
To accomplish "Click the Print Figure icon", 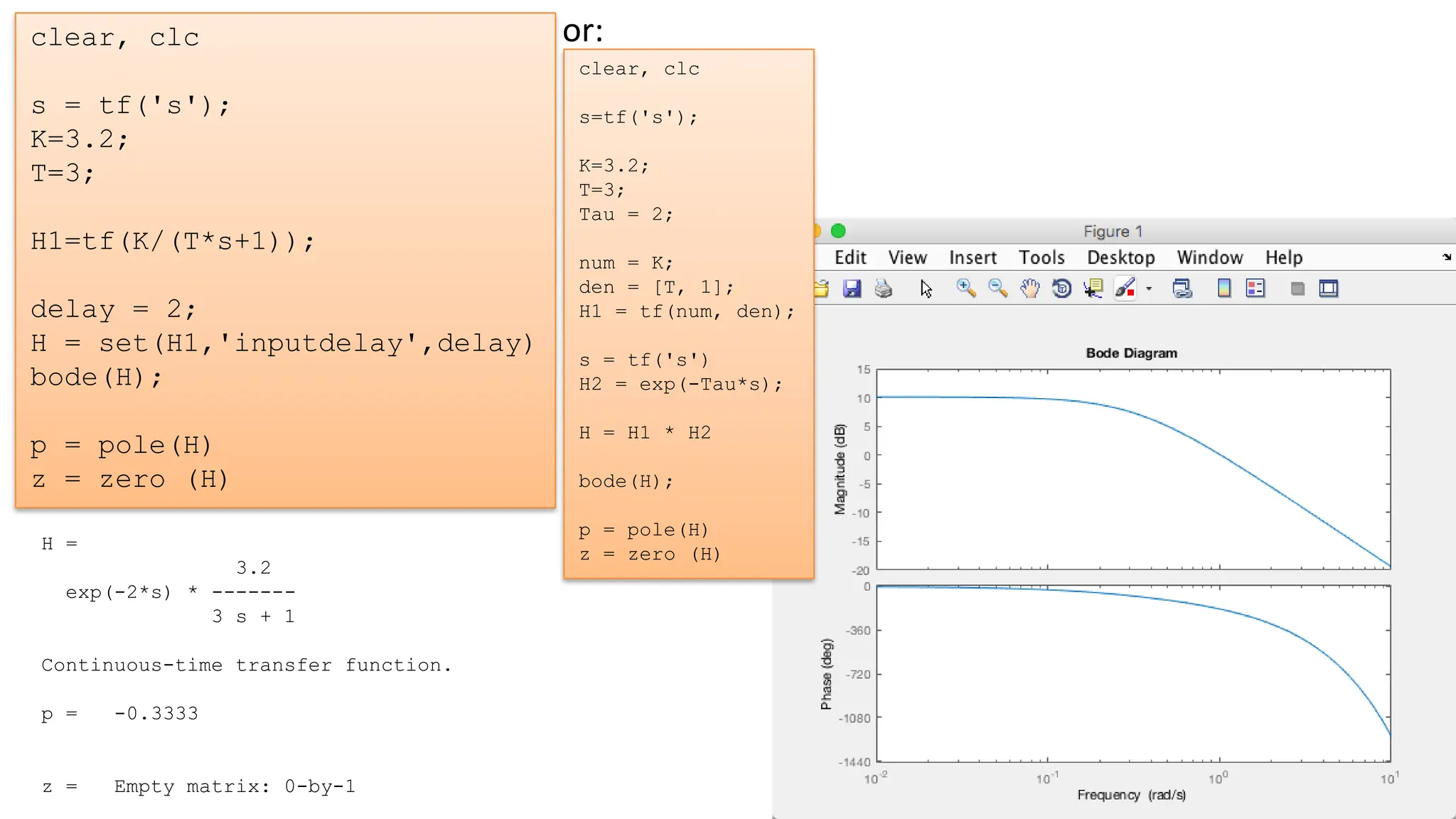I will [x=883, y=289].
